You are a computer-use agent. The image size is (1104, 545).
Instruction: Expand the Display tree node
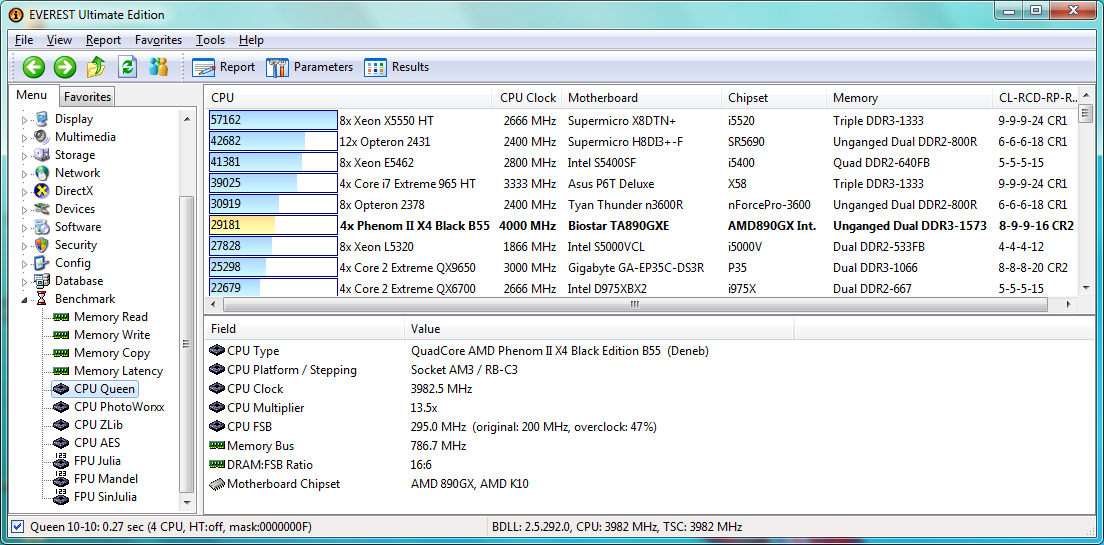coord(25,120)
